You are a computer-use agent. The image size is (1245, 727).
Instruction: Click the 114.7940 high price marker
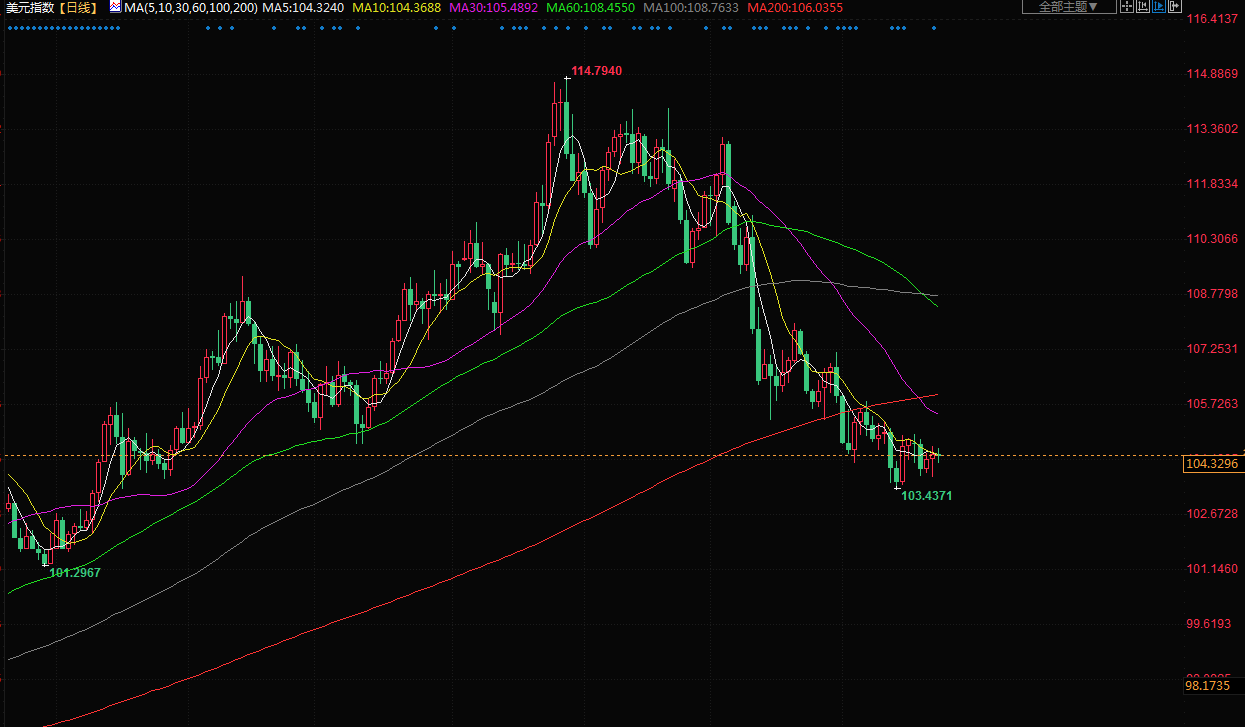(596, 71)
